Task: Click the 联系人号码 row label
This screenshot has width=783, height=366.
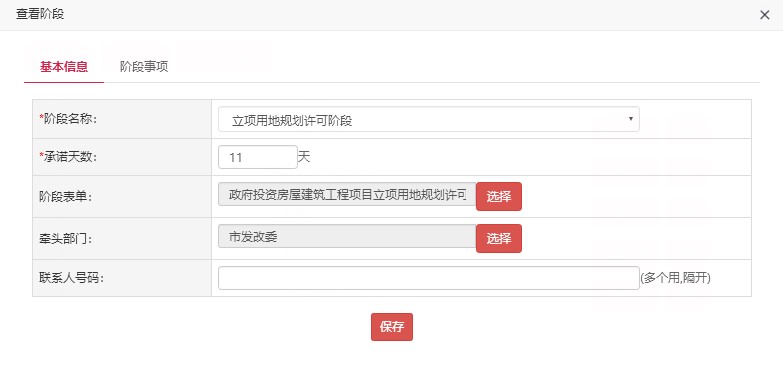Action: pos(71,278)
